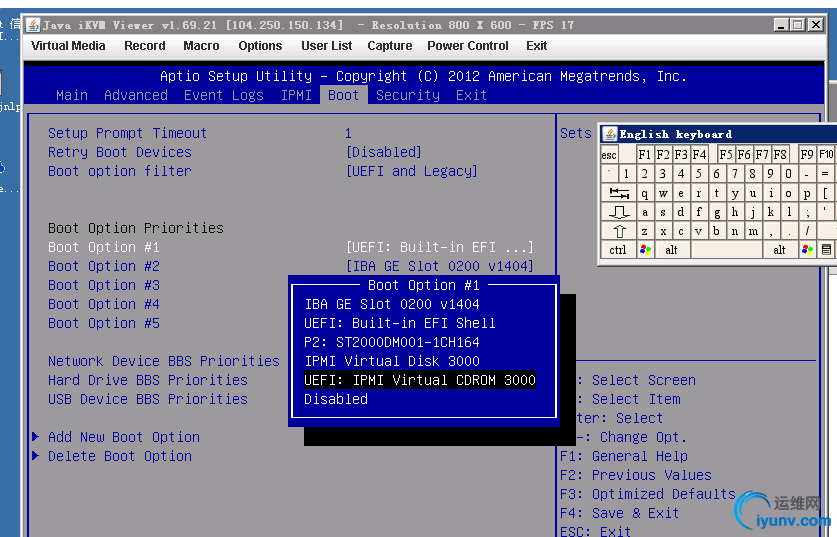Open the Event Logs BIOS tab
837x537 pixels.
tap(224, 95)
